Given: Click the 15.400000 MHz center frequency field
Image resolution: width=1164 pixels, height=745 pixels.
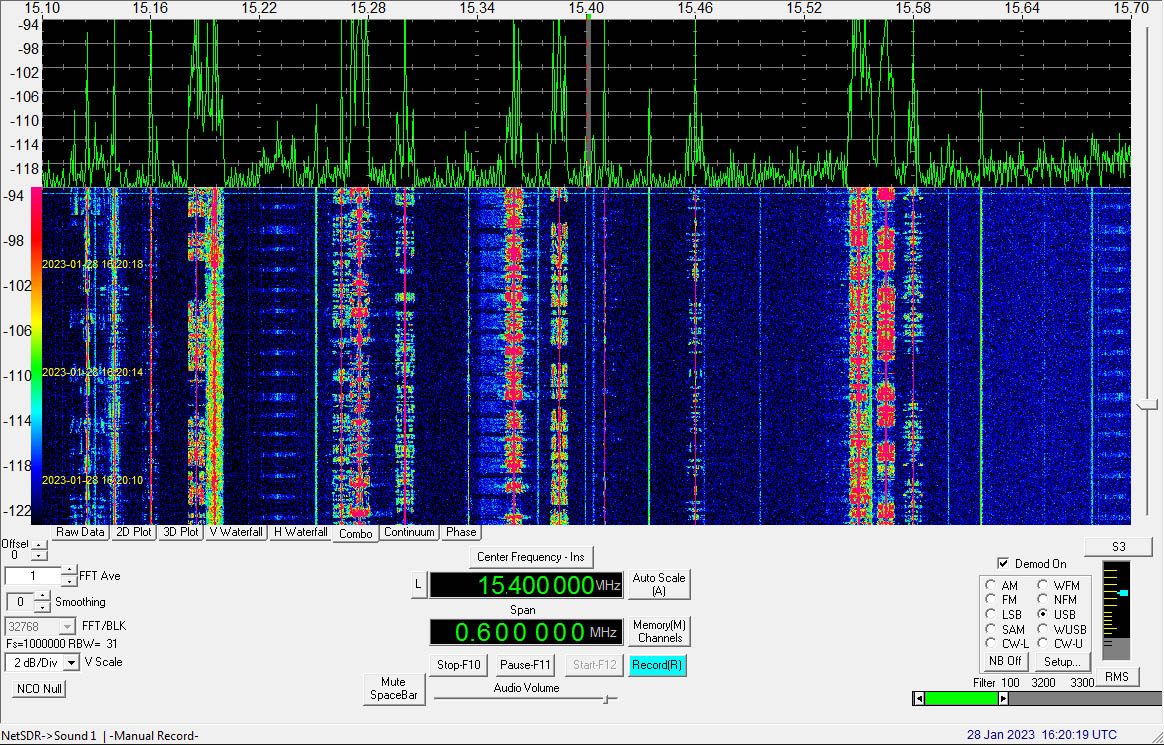Looking at the screenshot, I should pos(527,585).
